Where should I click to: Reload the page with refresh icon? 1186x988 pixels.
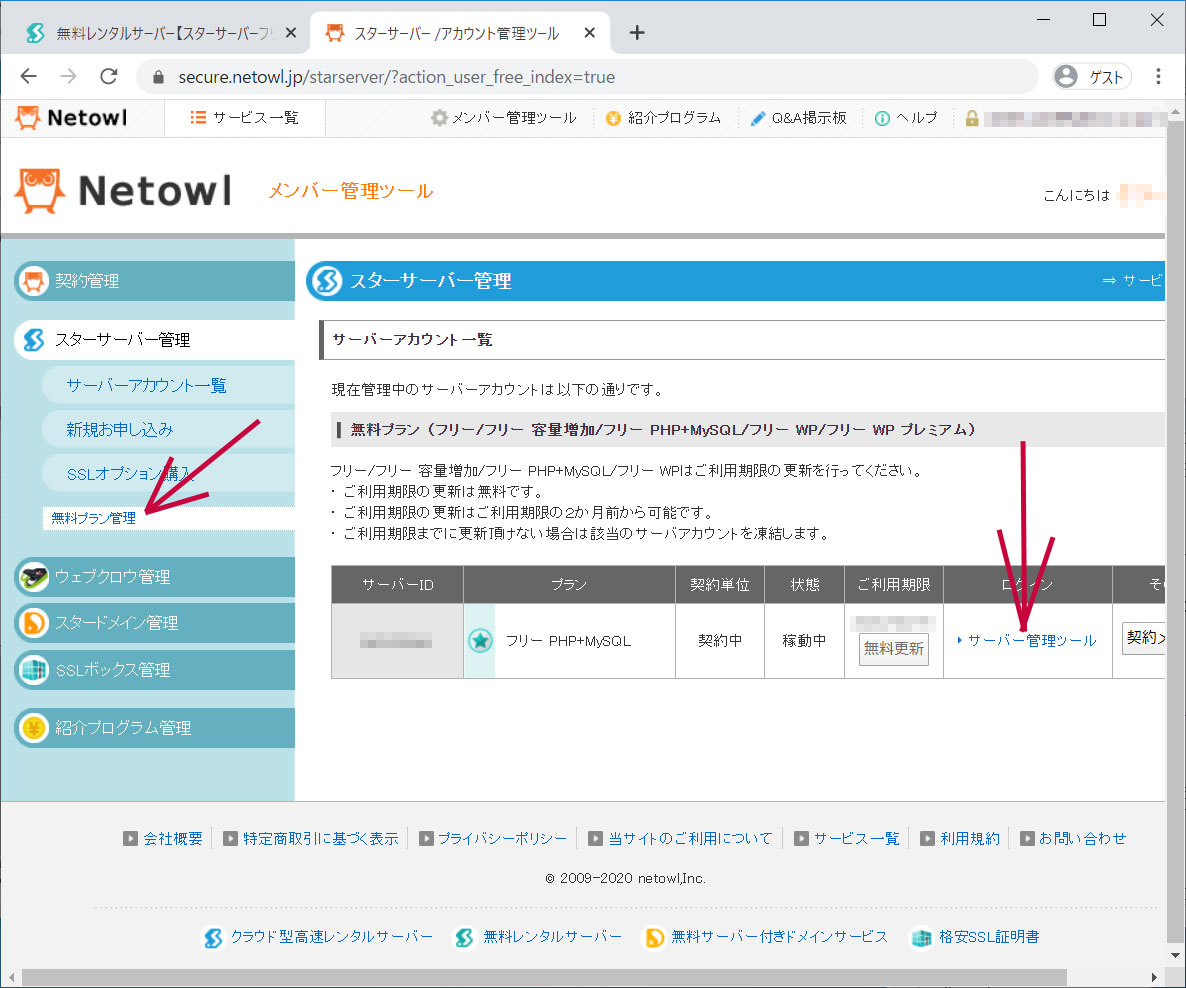[x=109, y=76]
